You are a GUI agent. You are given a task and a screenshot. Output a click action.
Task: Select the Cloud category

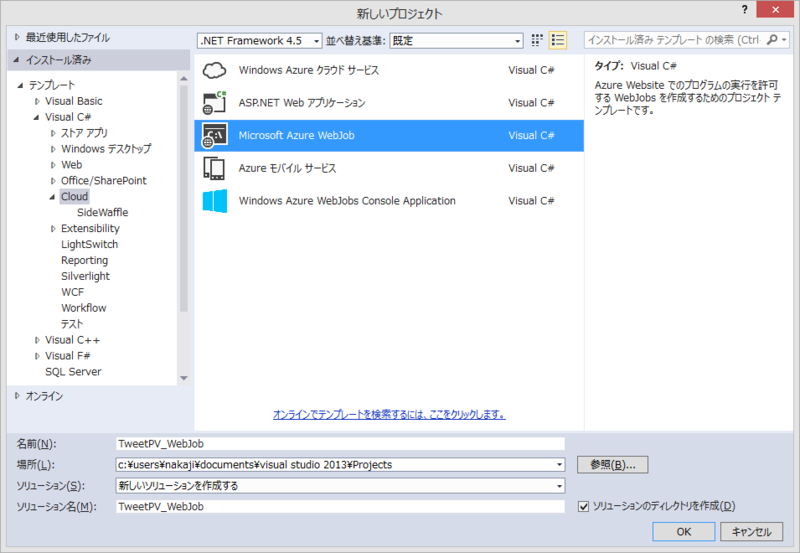point(74,196)
